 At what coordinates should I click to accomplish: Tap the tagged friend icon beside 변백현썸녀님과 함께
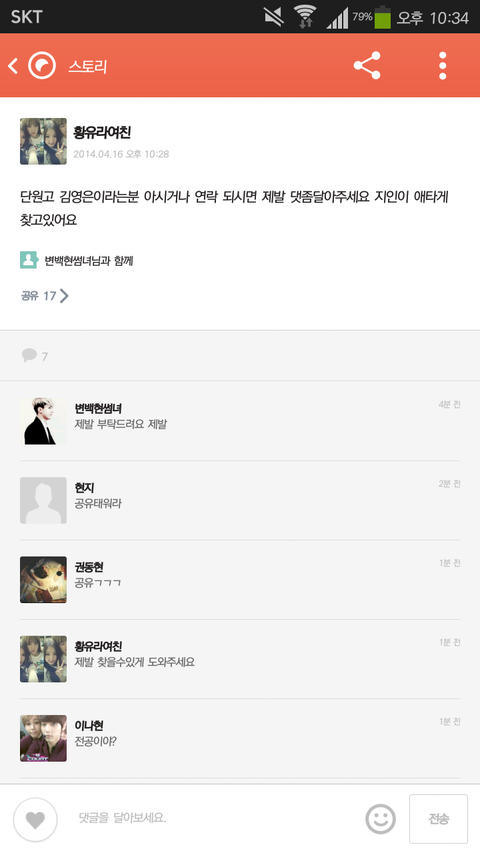pyautogui.click(x=29, y=260)
